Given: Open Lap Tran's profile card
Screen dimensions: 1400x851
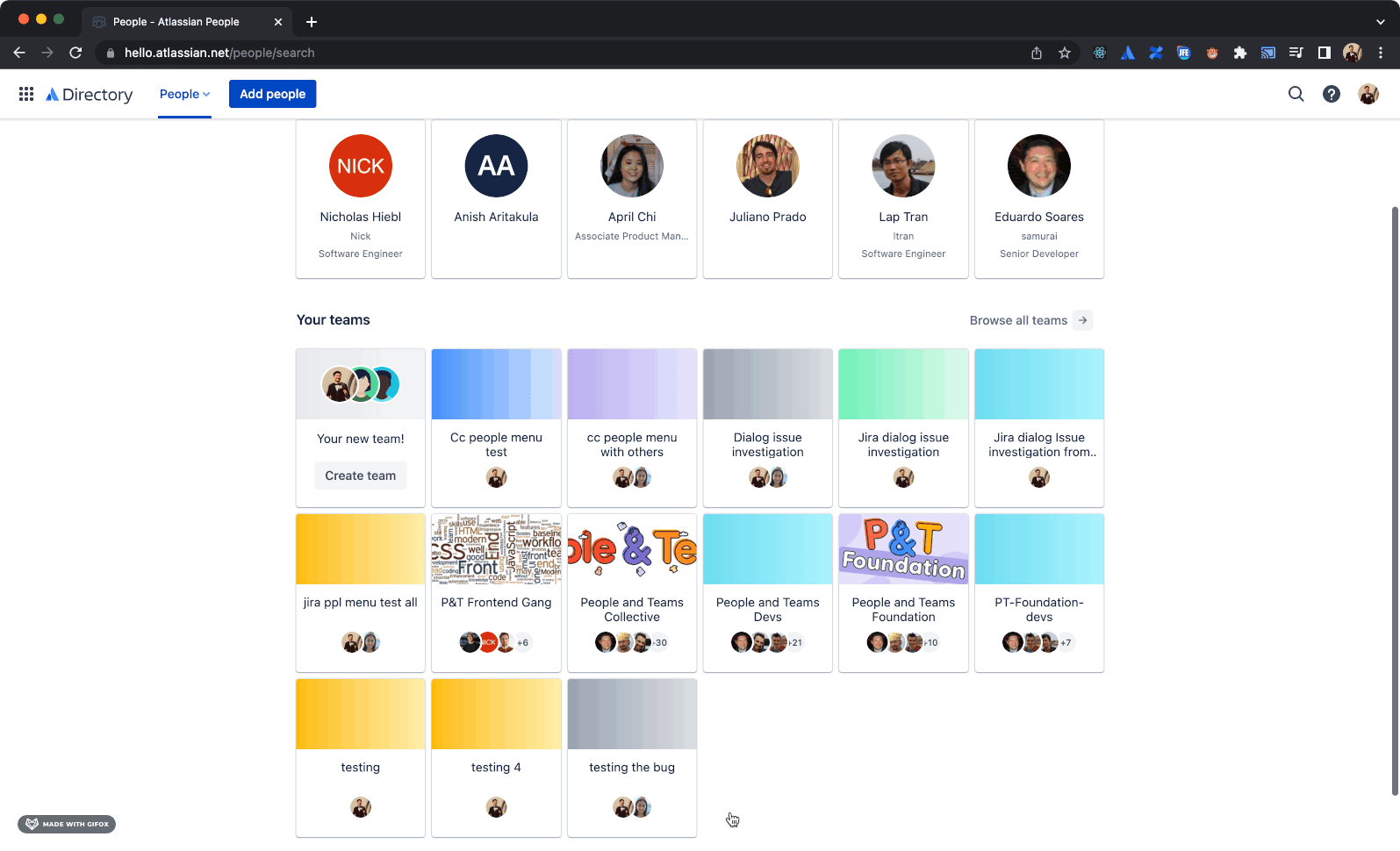Looking at the screenshot, I should [x=903, y=199].
